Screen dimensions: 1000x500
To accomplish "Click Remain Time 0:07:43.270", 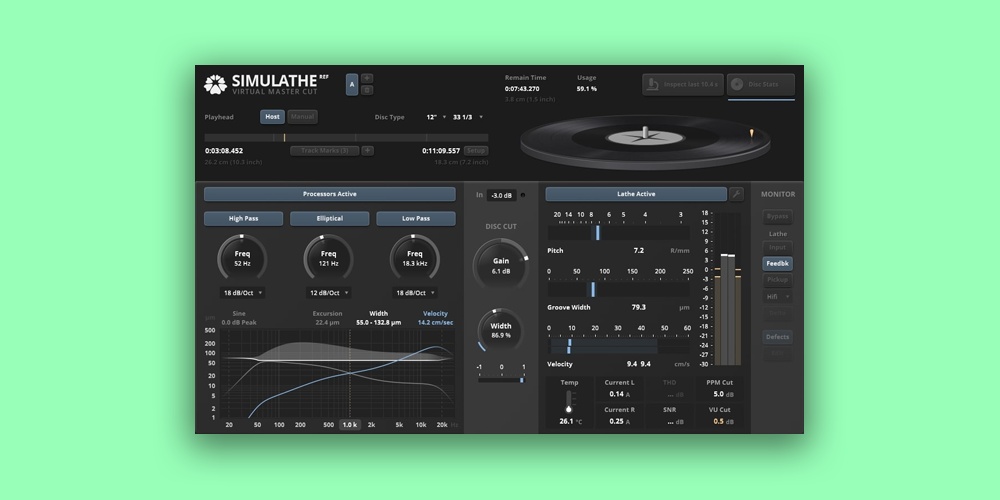I will (522, 89).
